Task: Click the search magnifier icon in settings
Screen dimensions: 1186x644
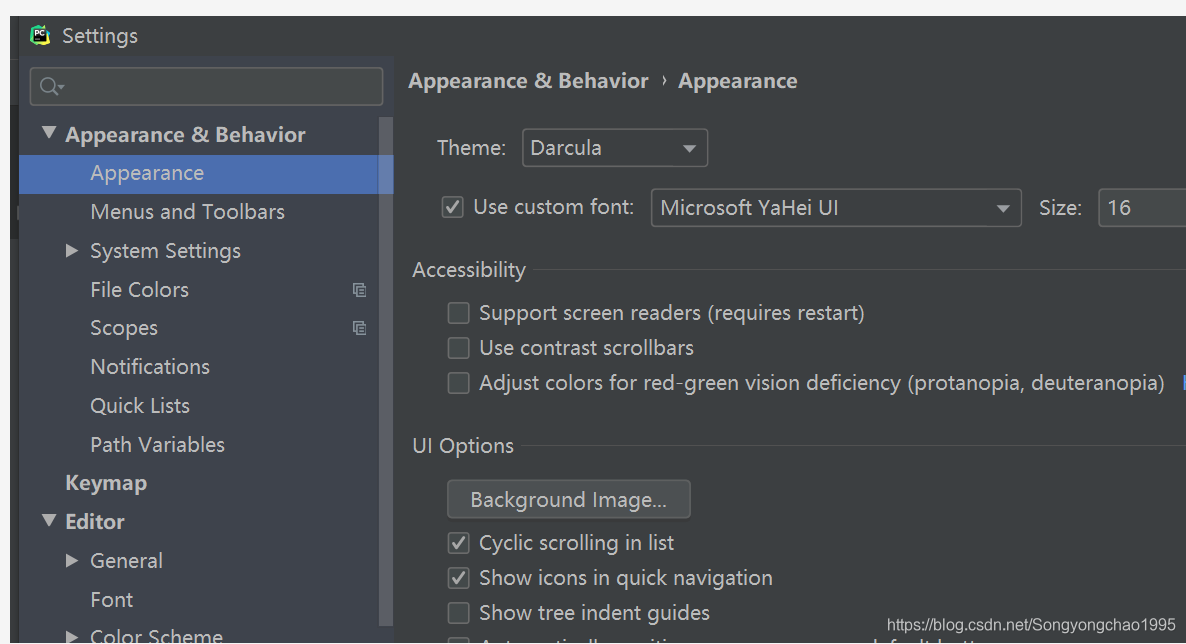Action: [51, 87]
